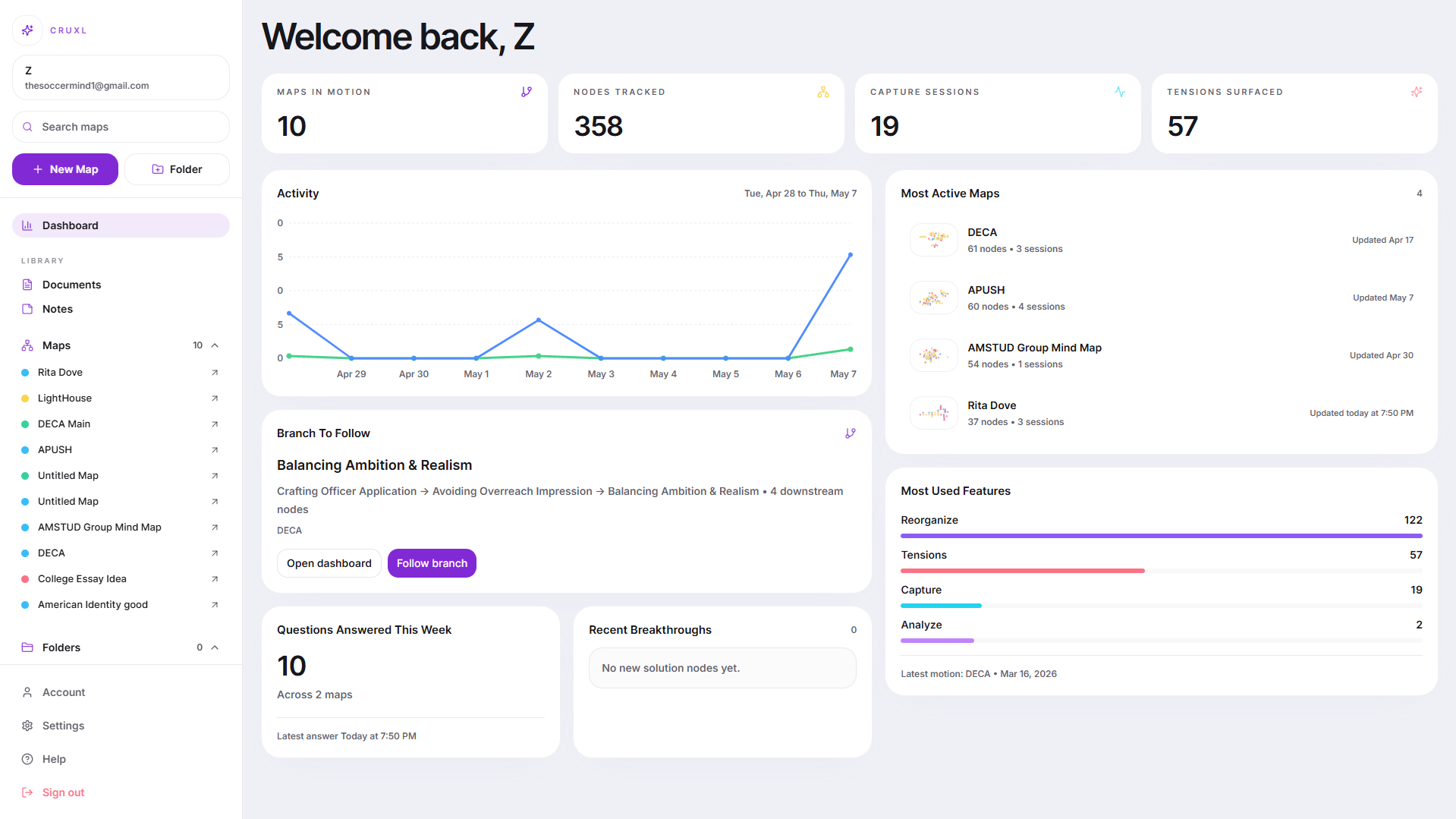Click the Notes icon in Library
Image resolution: width=1456 pixels, height=819 pixels.
[27, 309]
